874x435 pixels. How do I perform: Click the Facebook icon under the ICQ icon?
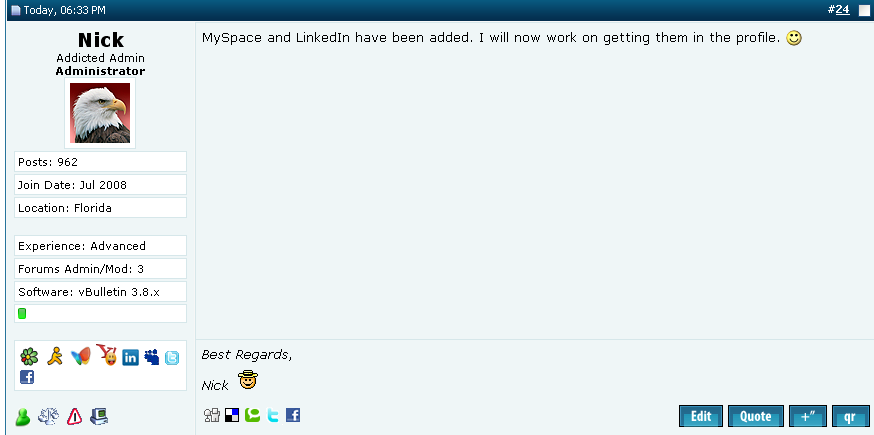pyautogui.click(x=27, y=377)
